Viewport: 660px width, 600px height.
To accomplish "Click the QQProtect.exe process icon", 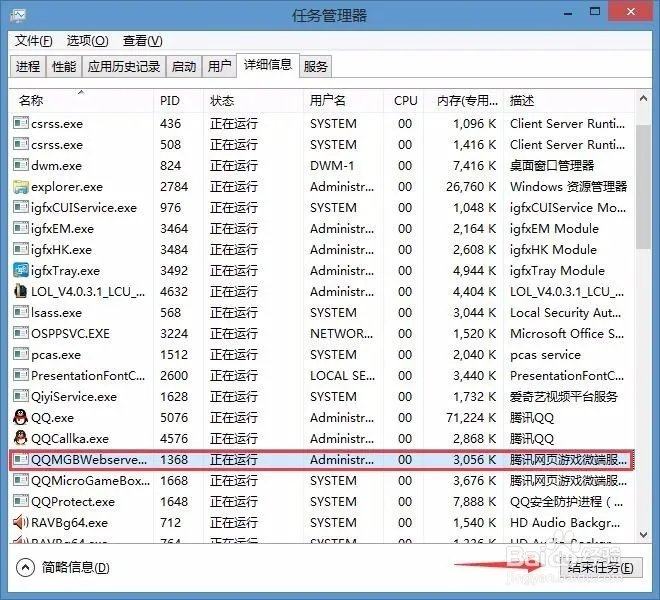I will (x=20, y=501).
